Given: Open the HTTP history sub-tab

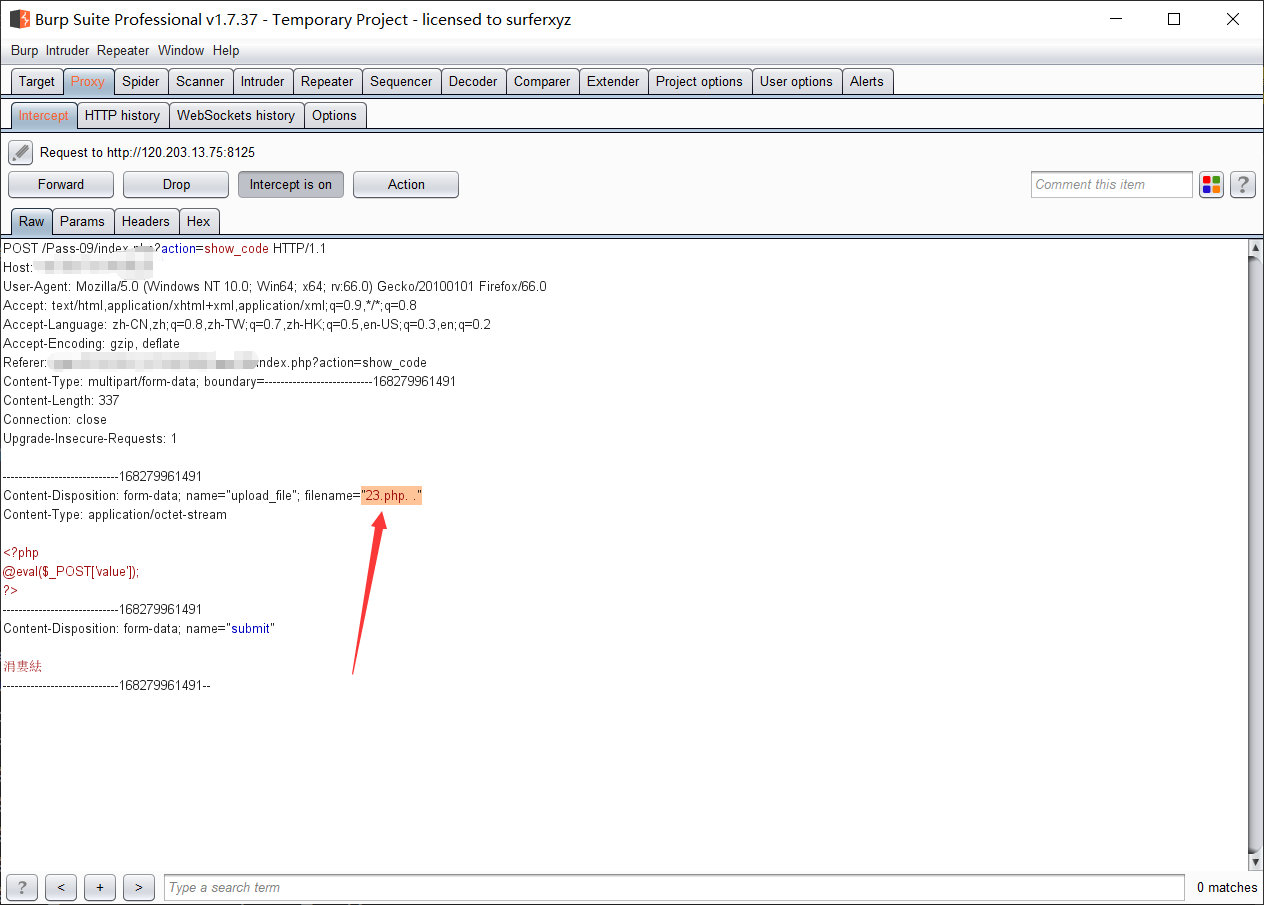Looking at the screenshot, I should (122, 115).
